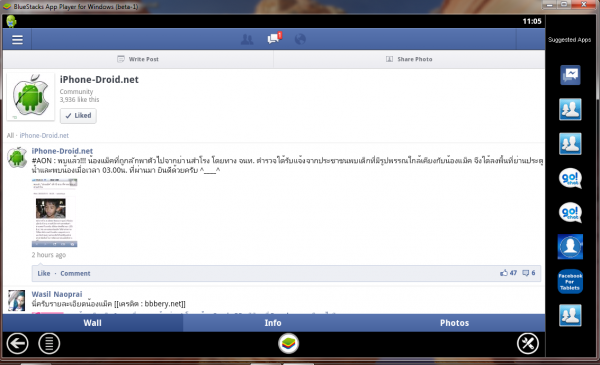The height and width of the screenshot is (365, 600).
Task: Tap the BlueStacks back arrow button
Action: tap(17, 343)
